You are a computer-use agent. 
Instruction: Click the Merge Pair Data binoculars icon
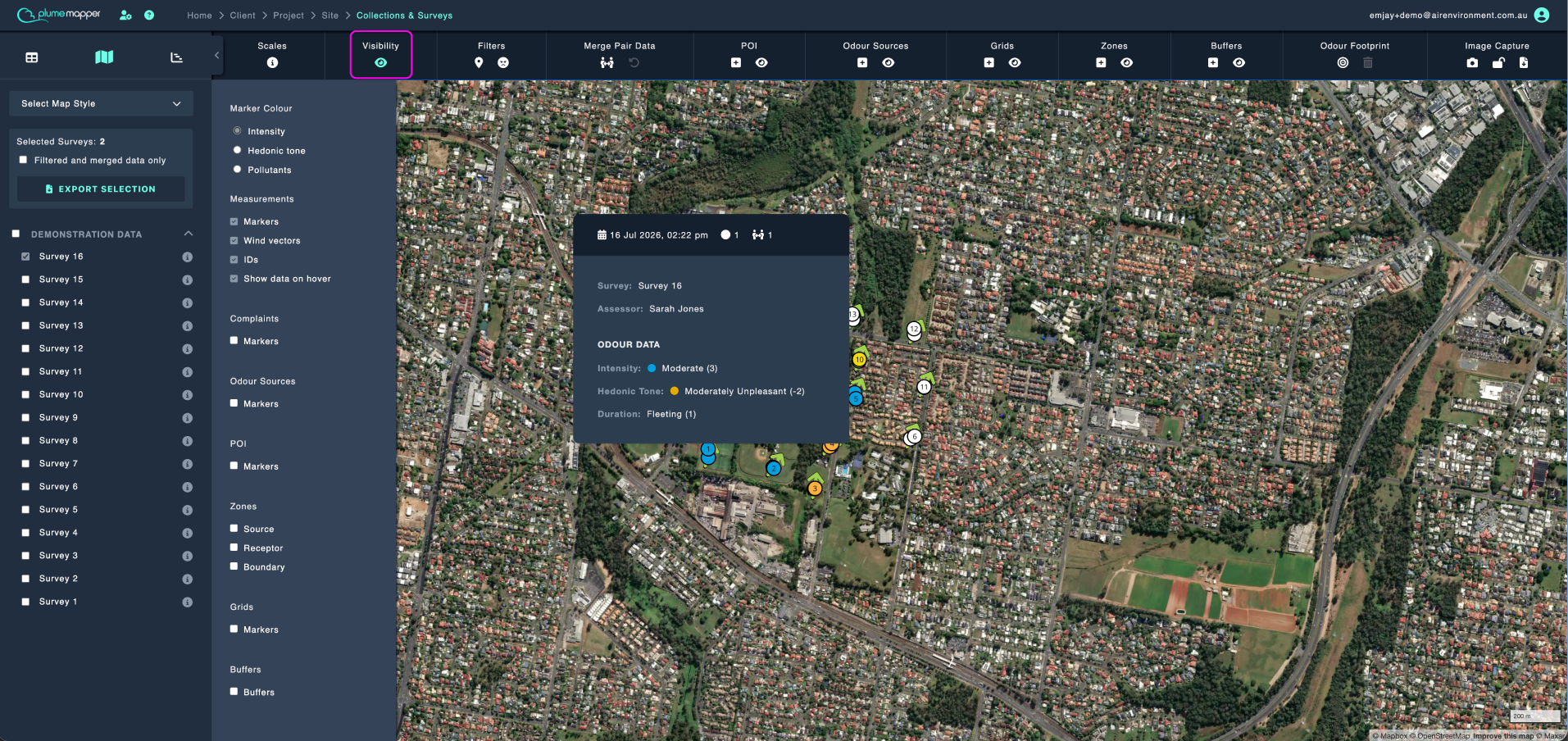[607, 63]
